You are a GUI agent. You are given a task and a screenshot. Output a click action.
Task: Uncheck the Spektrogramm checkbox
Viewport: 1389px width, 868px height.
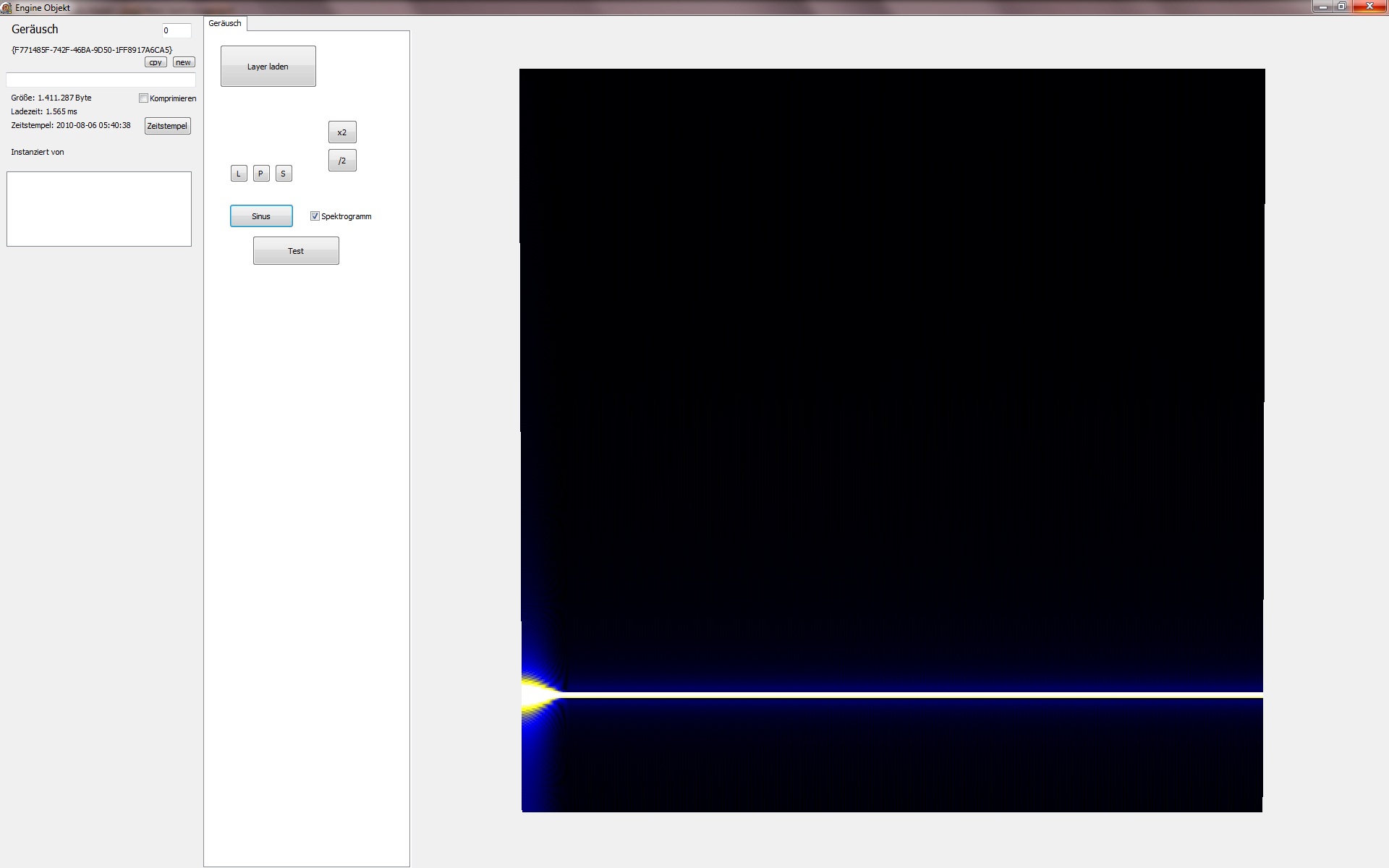tap(315, 216)
